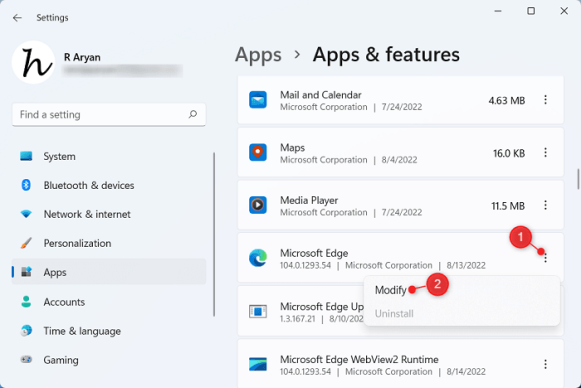Click the Apps breadcrumb link
Screen dimensions: 581x388
click(258, 55)
